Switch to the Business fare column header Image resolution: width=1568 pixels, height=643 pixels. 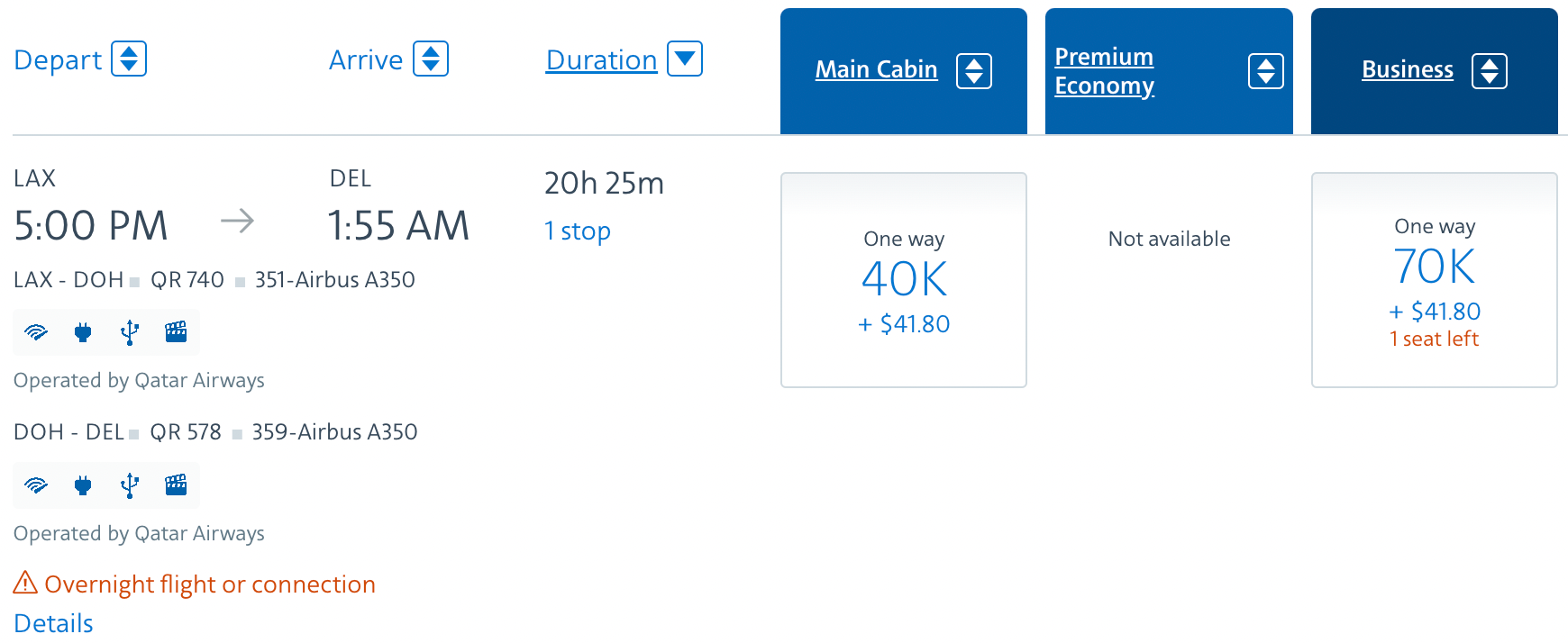pos(1408,69)
